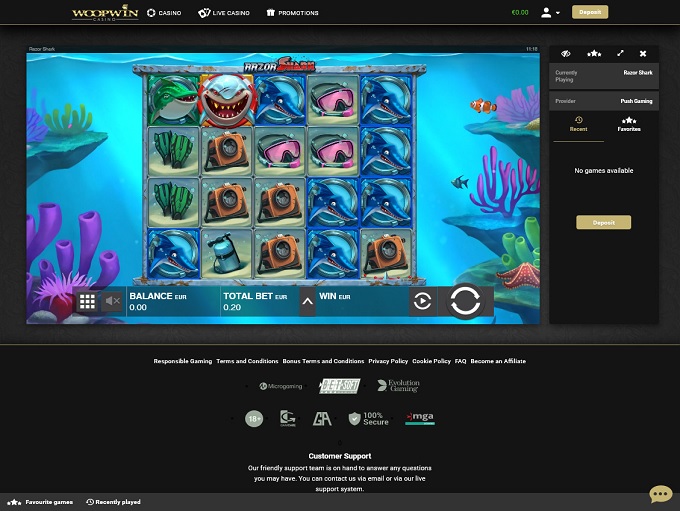The height and width of the screenshot is (511, 680).
Task: Enter fullscreen mode with expand arrows icon
Action: pos(620,53)
